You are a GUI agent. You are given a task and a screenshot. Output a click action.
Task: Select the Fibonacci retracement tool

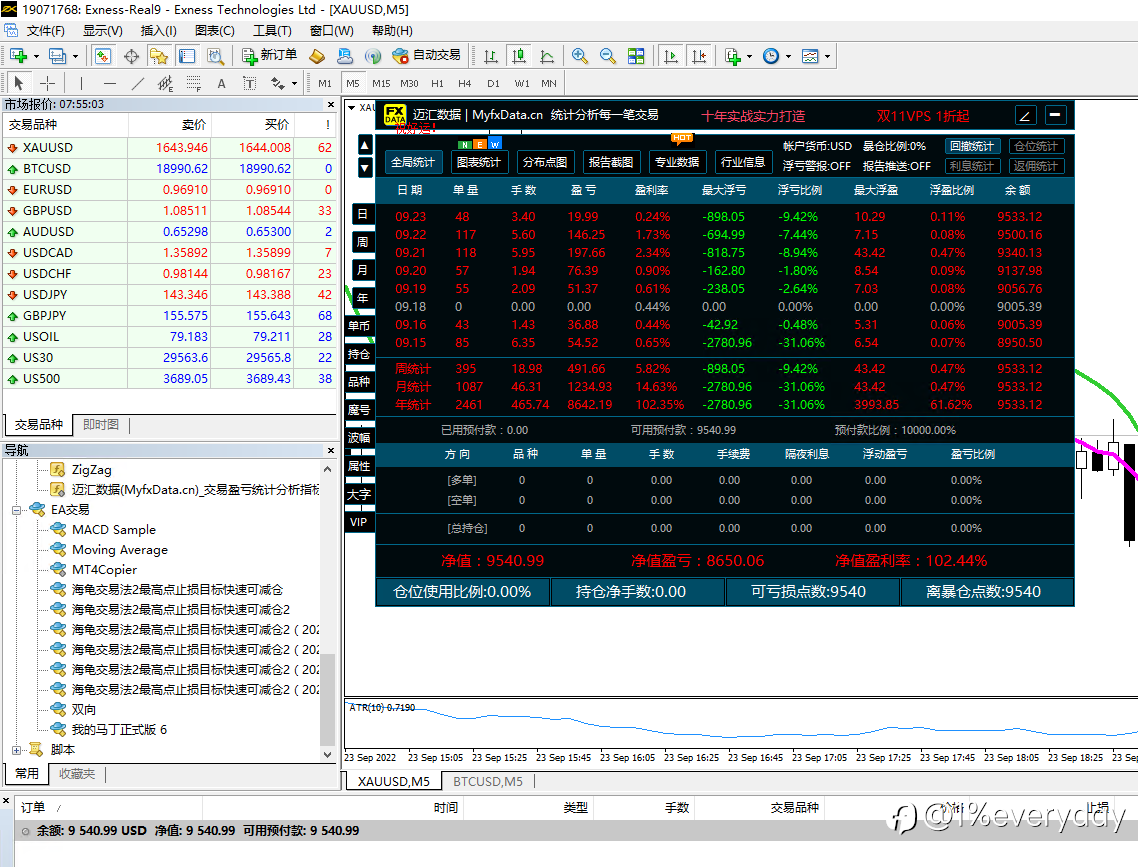194,83
